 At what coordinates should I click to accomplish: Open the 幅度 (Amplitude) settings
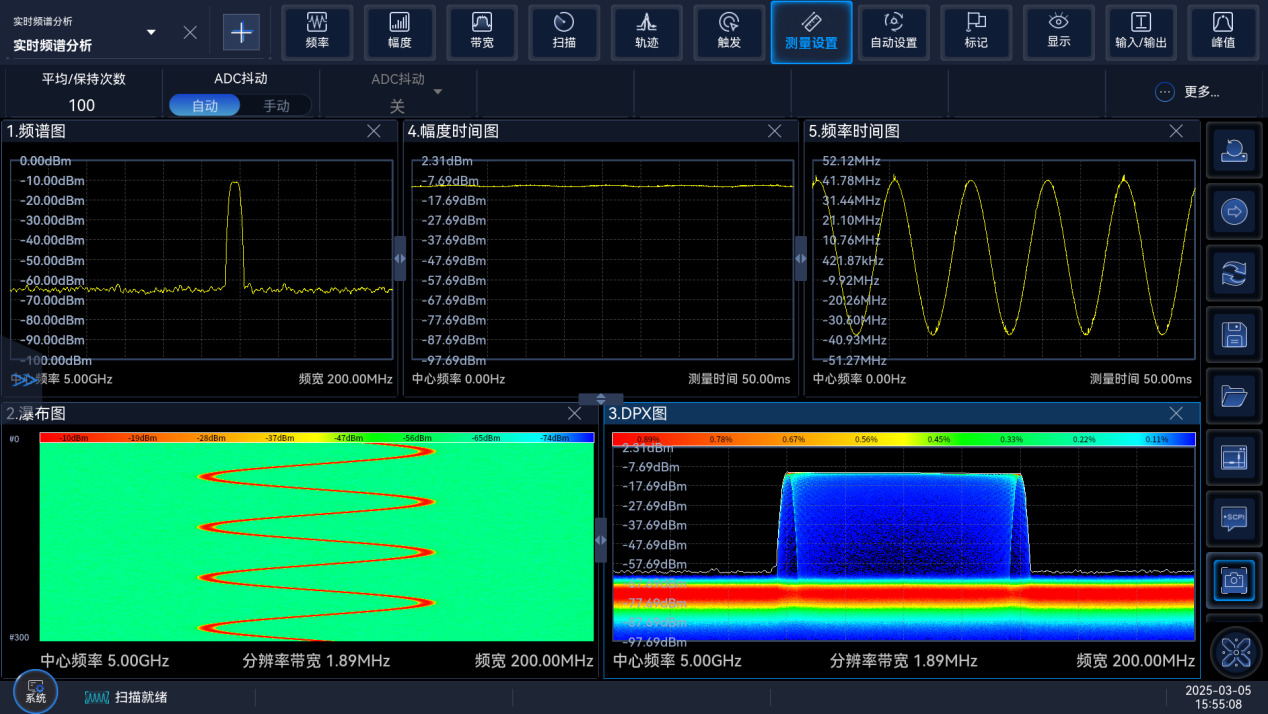coord(399,31)
